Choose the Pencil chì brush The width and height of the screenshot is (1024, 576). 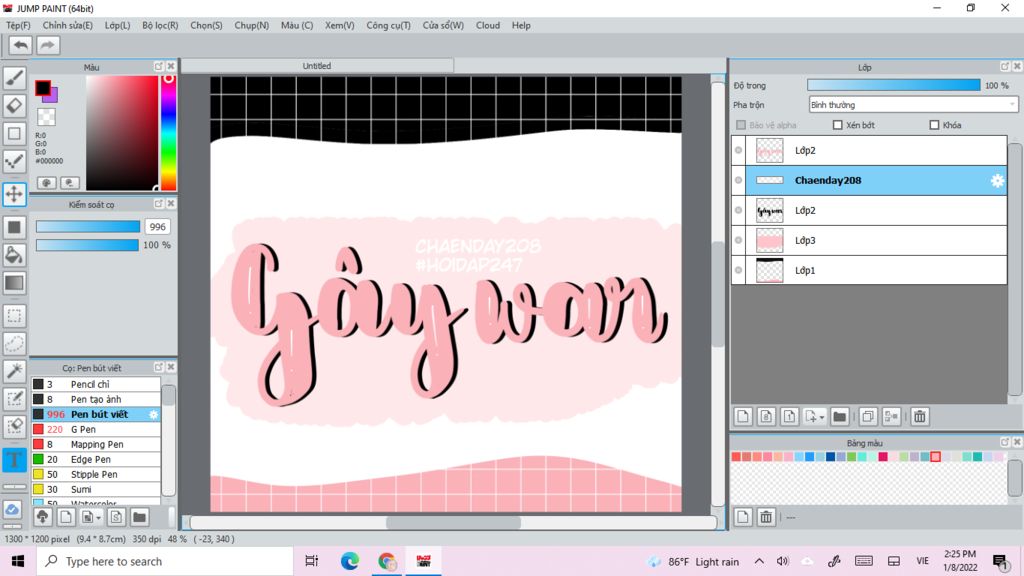[96, 384]
